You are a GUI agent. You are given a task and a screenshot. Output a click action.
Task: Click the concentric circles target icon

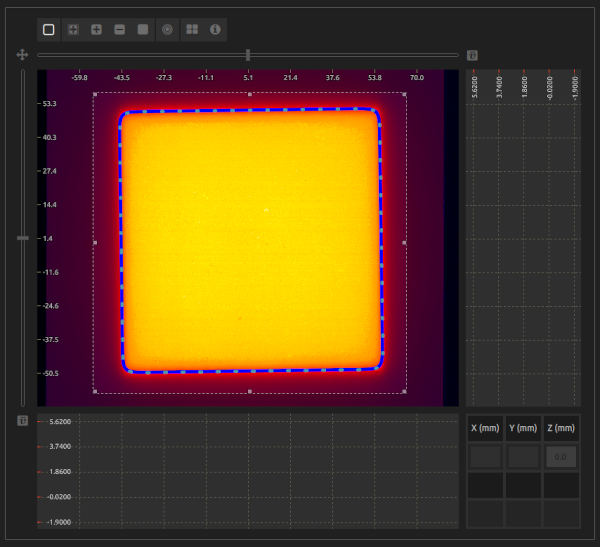pyautogui.click(x=167, y=29)
